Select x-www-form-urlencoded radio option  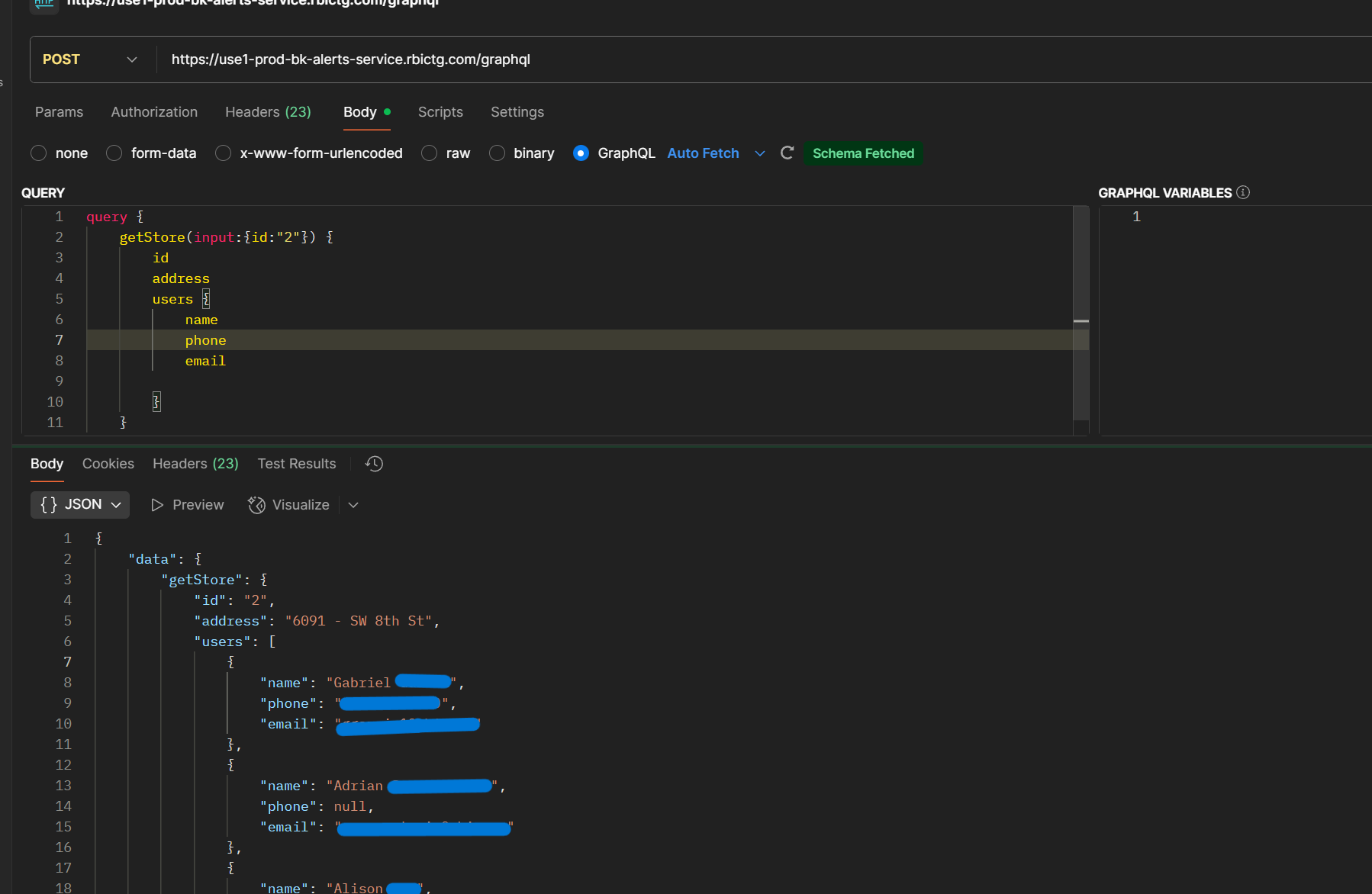point(223,153)
